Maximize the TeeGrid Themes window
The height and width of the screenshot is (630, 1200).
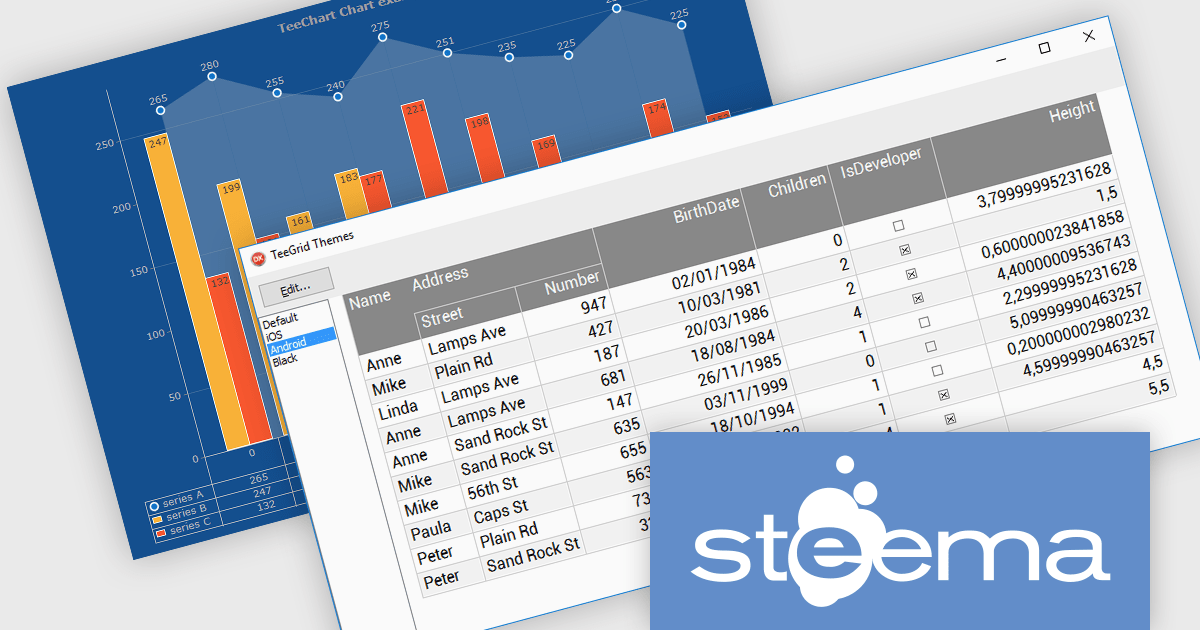1044,48
